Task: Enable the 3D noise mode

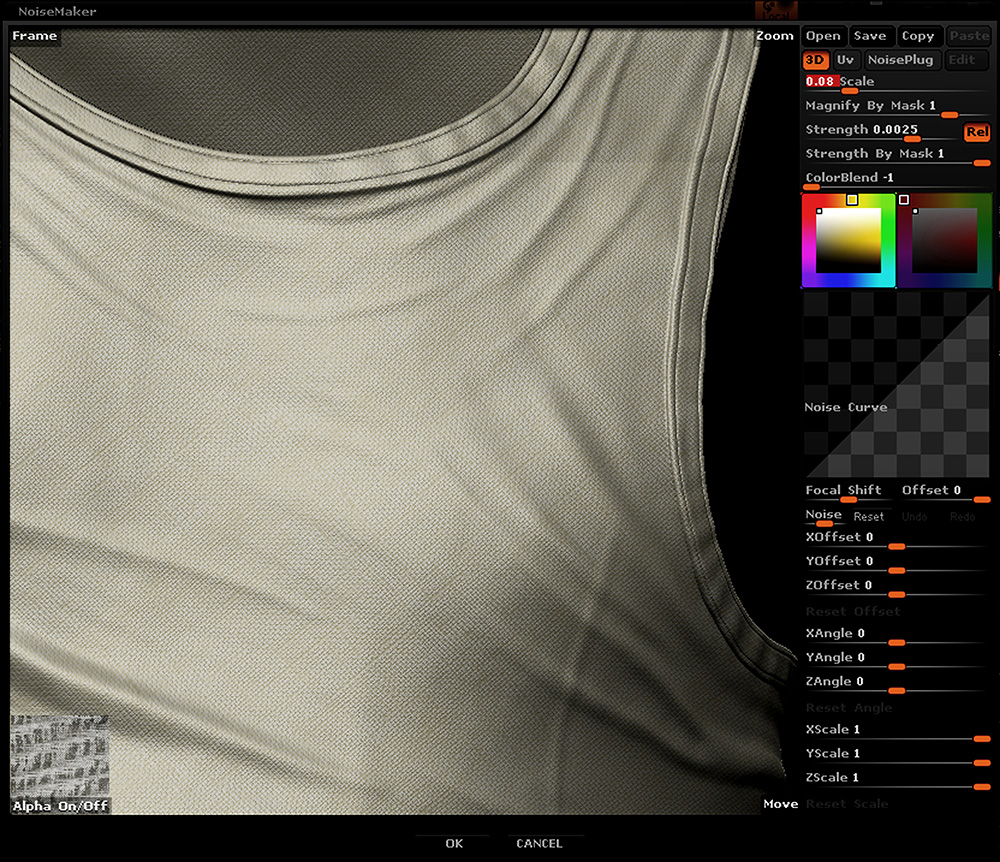Action: click(814, 60)
